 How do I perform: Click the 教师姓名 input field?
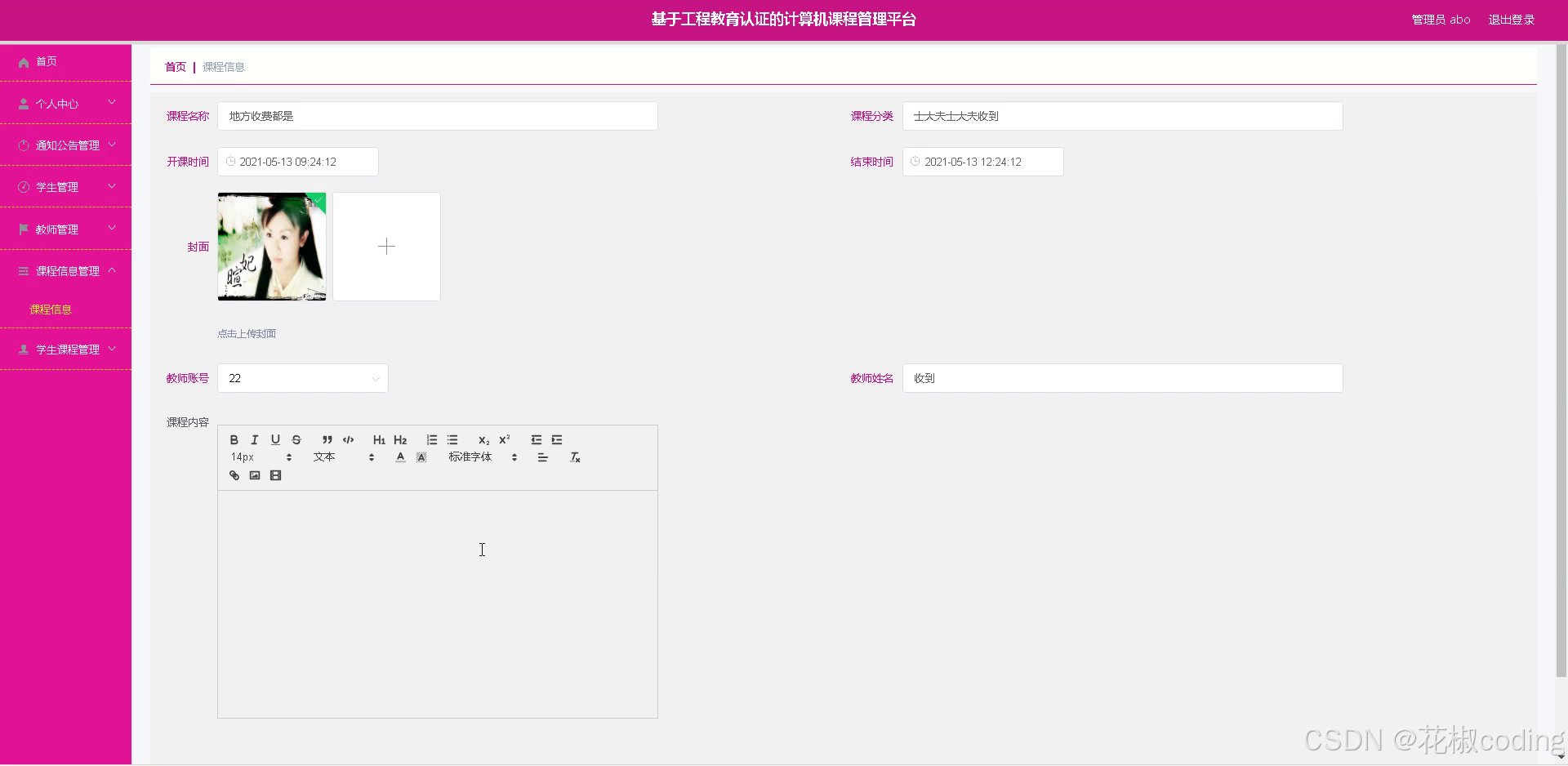tap(1122, 378)
